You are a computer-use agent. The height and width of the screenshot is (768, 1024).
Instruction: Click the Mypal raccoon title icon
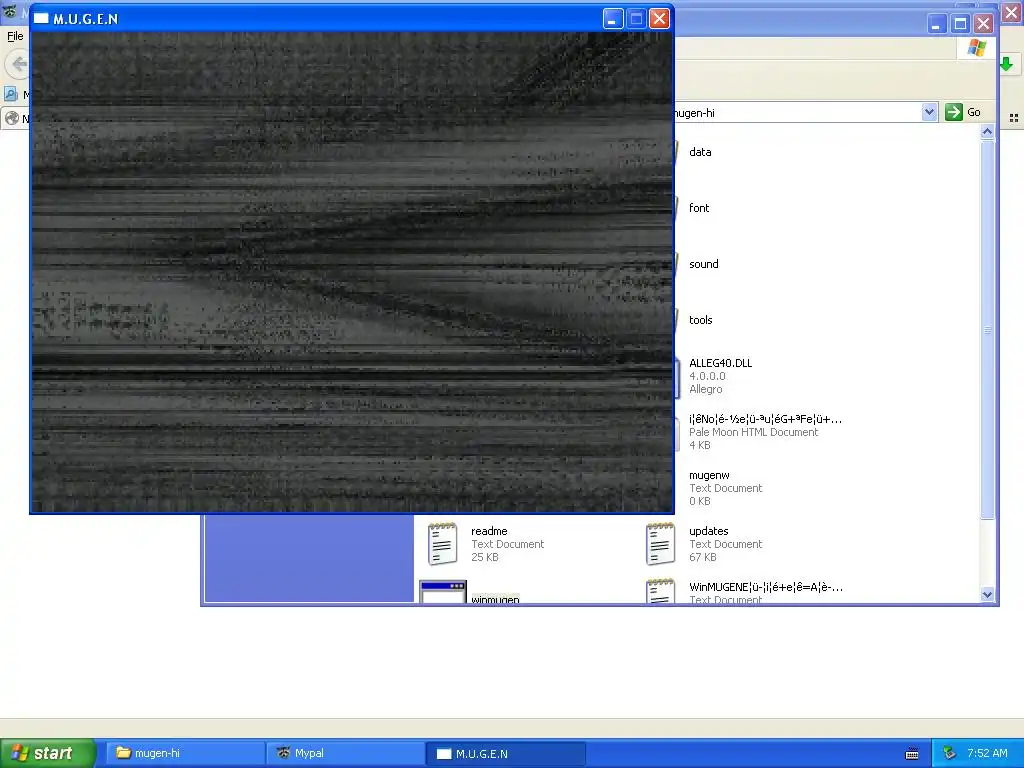coord(10,11)
